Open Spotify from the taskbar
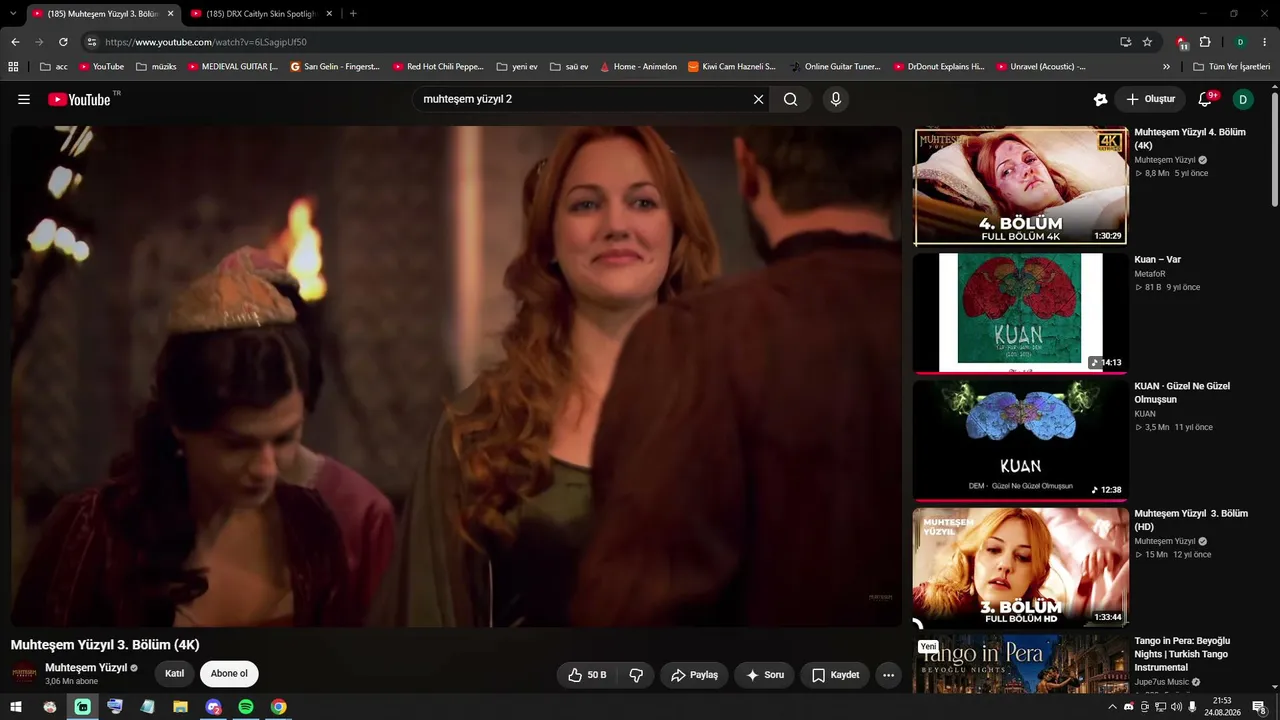 tap(246, 707)
